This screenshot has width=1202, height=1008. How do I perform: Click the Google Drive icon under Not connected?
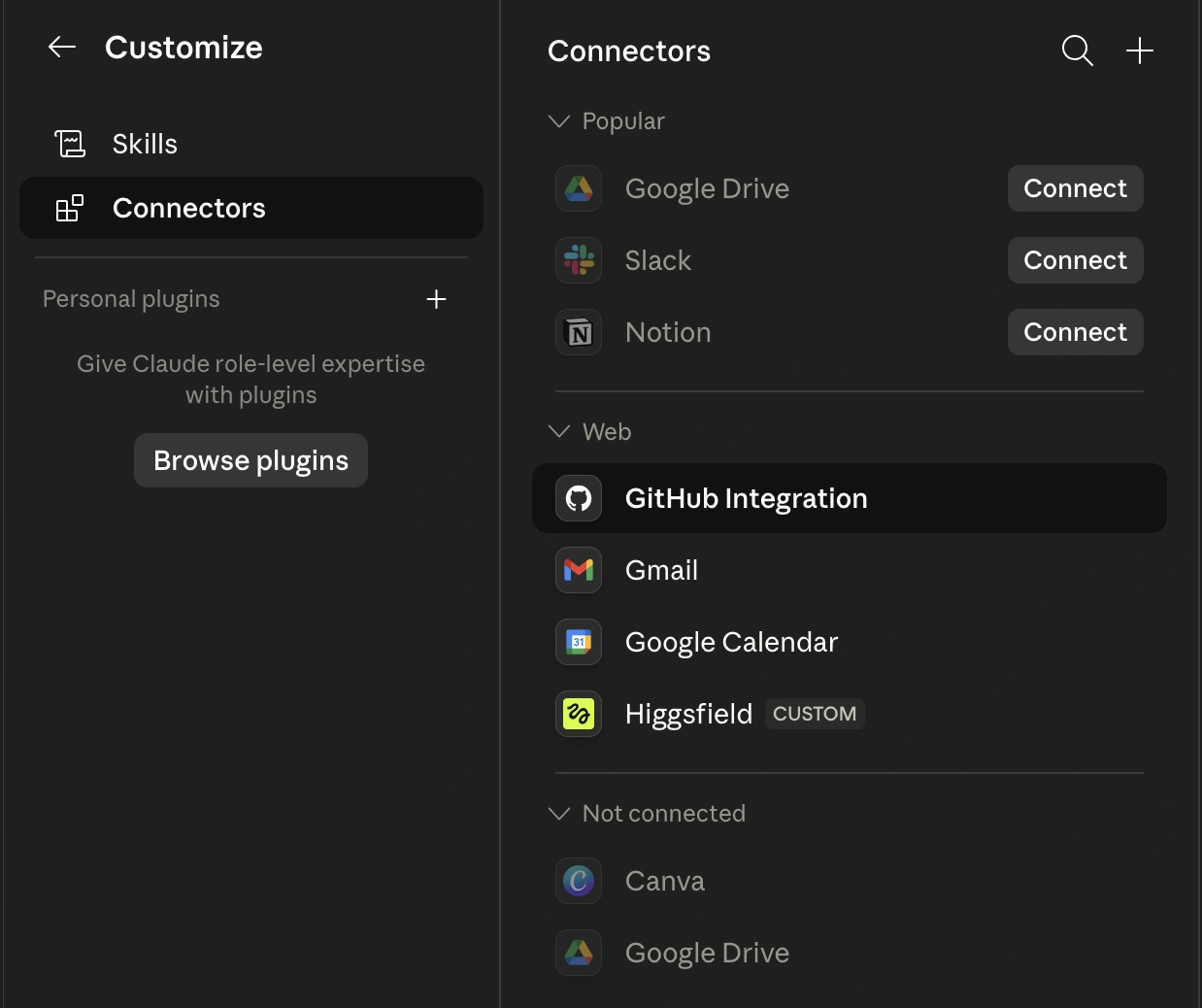579,953
